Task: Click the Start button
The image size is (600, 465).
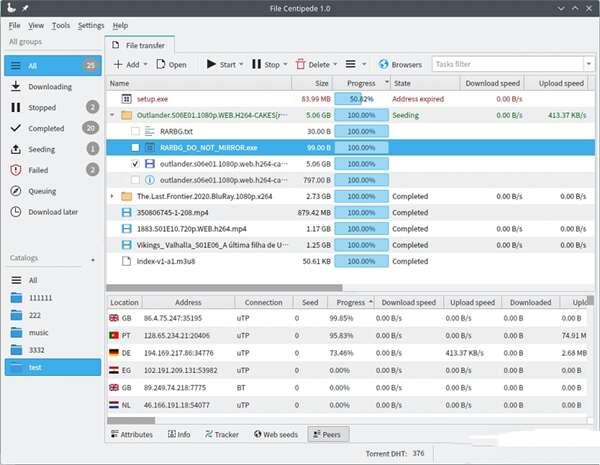Action: (221, 64)
